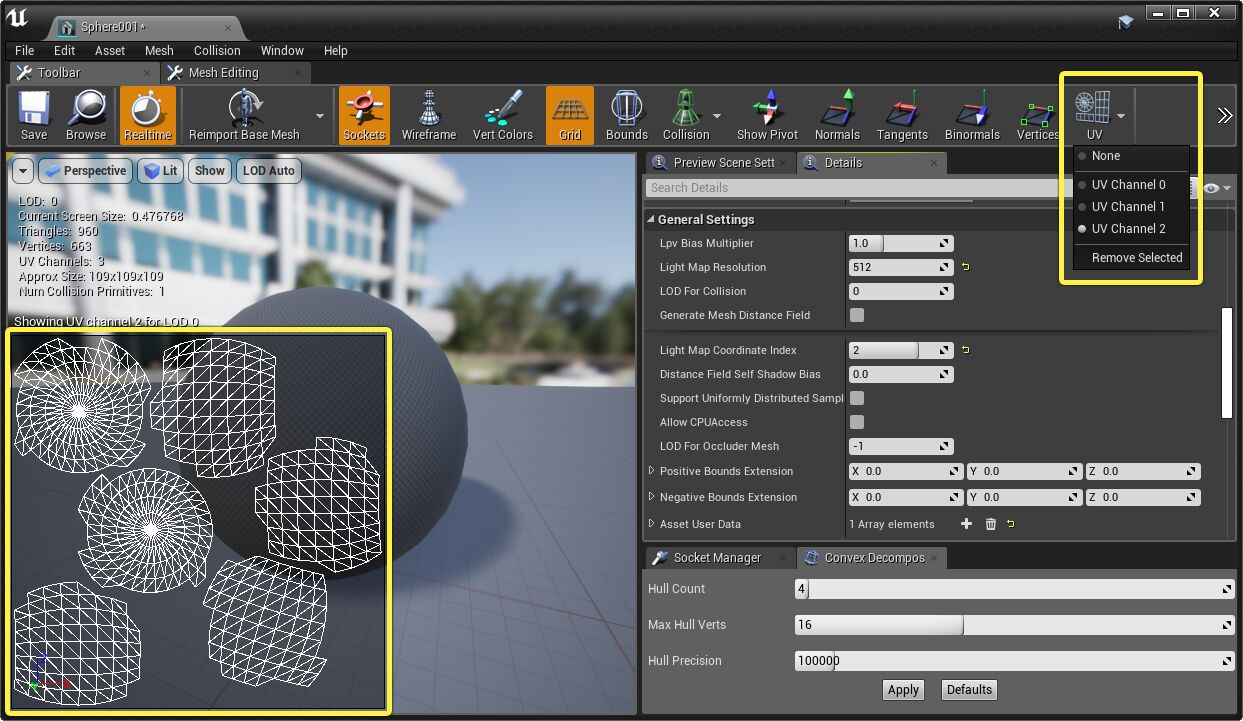Click the Show Pivot icon

[x=767, y=115]
